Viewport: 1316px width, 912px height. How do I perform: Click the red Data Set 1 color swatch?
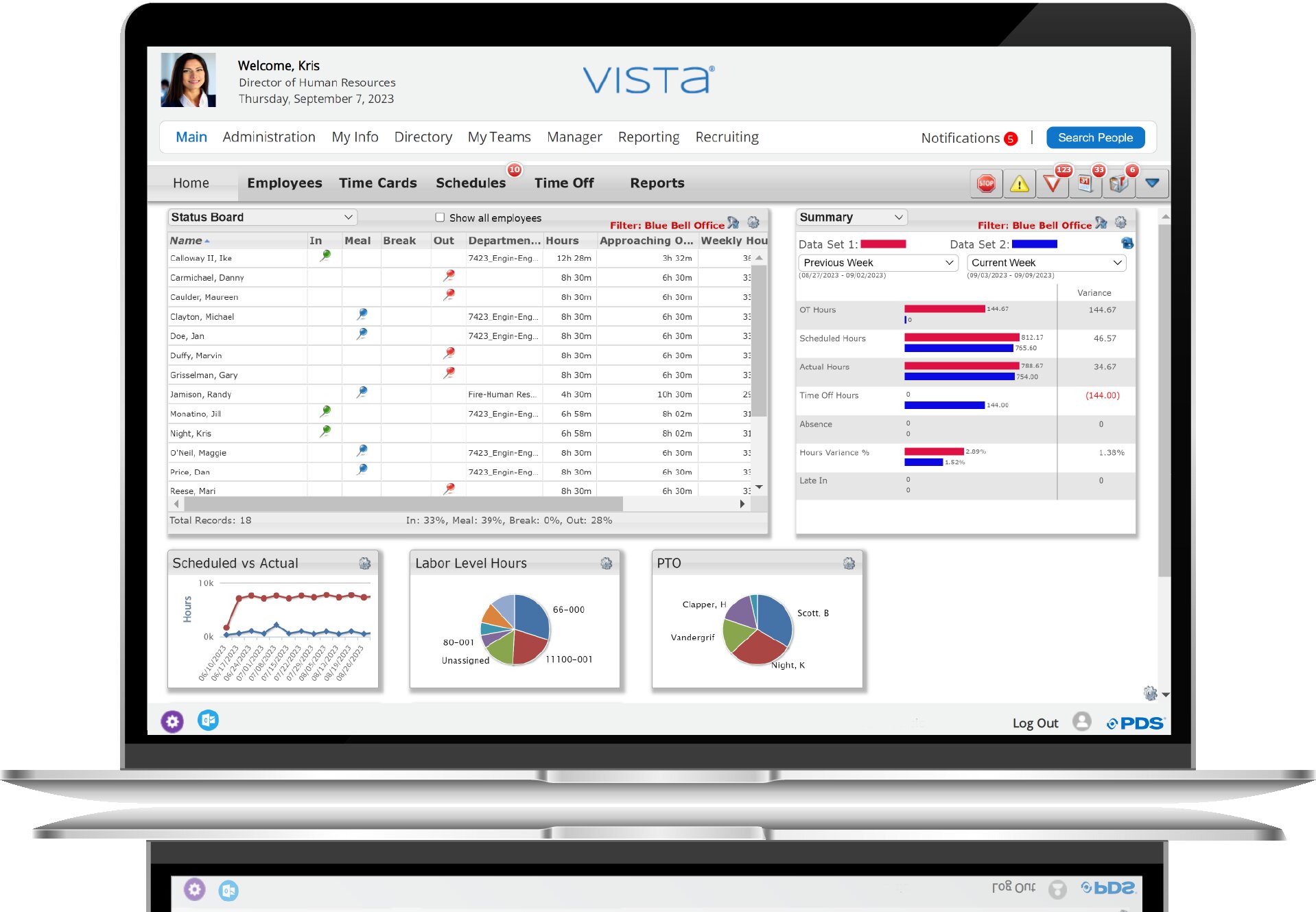tap(883, 244)
